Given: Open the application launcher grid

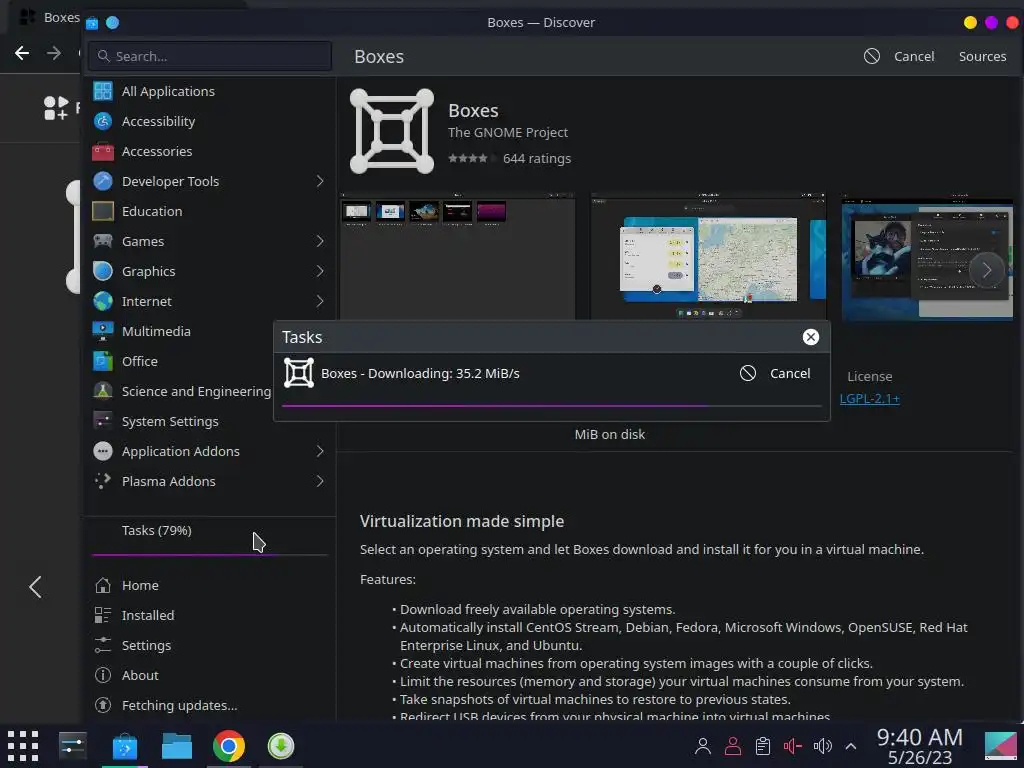Looking at the screenshot, I should click(x=23, y=746).
